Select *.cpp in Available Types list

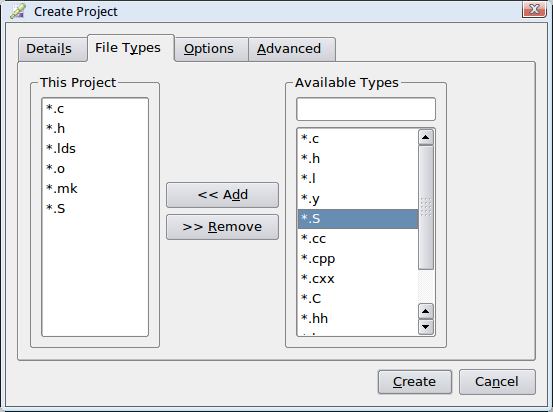click(x=358, y=259)
